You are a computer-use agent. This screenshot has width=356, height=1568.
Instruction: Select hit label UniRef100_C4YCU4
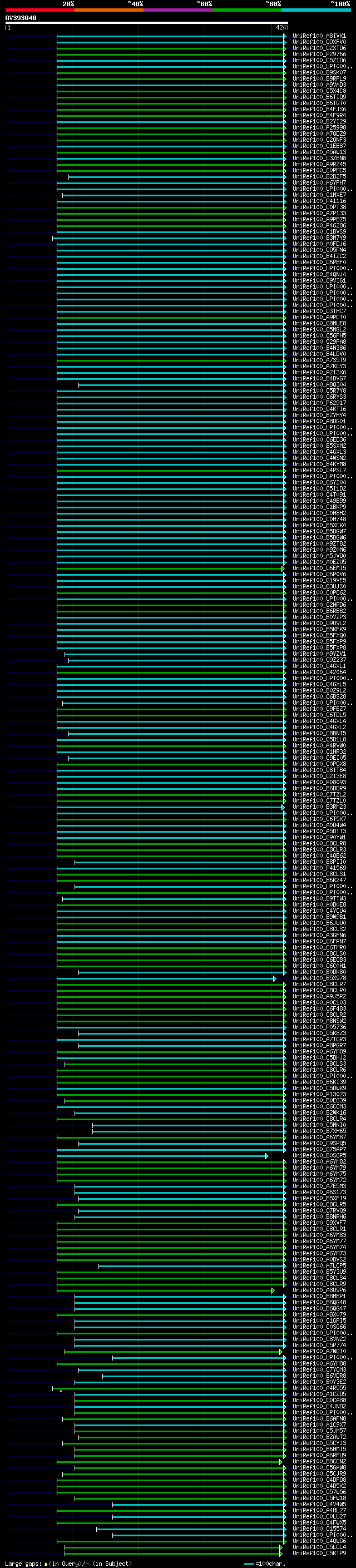tap(319, 911)
